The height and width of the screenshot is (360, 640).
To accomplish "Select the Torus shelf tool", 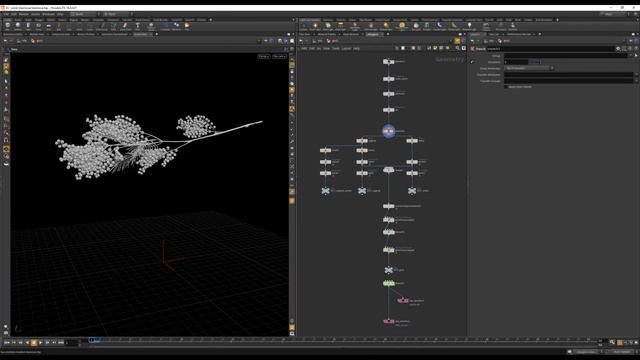I will coord(38,26).
